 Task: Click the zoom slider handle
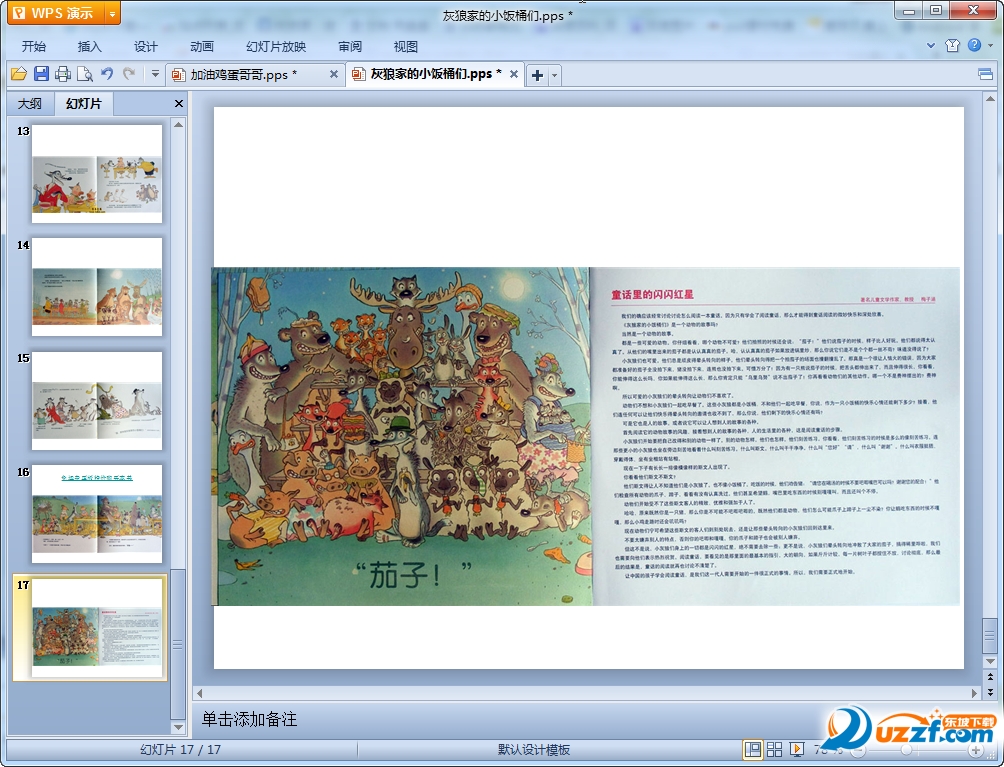coord(906,749)
